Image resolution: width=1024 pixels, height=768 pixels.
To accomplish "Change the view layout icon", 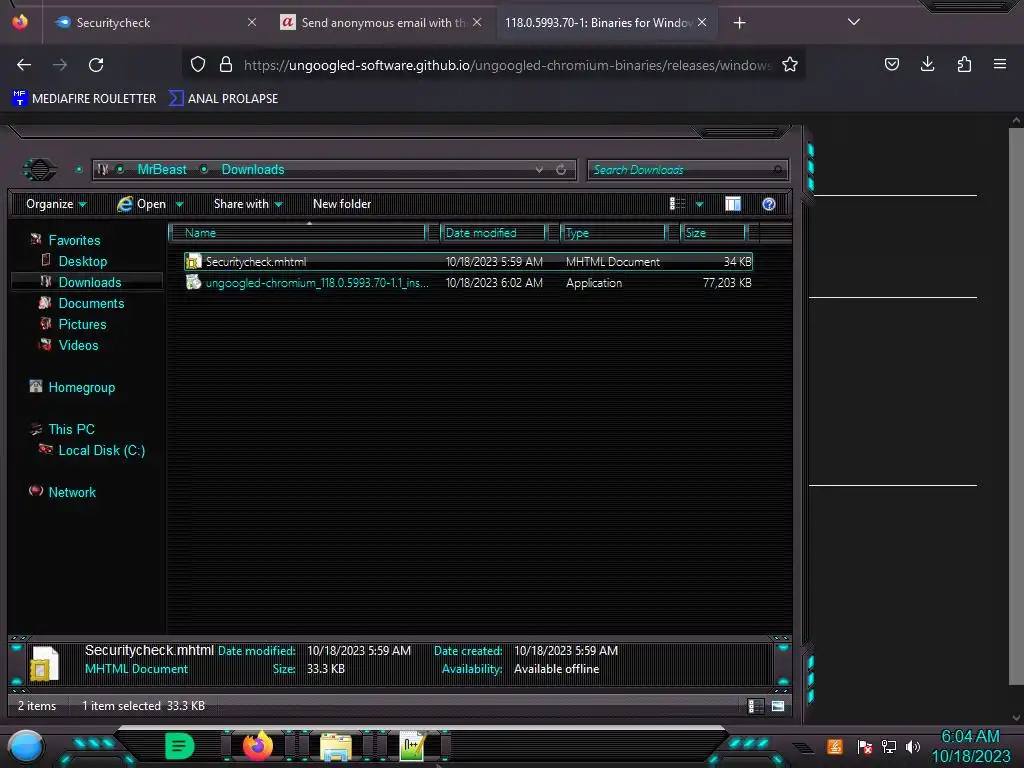I will pos(677,204).
